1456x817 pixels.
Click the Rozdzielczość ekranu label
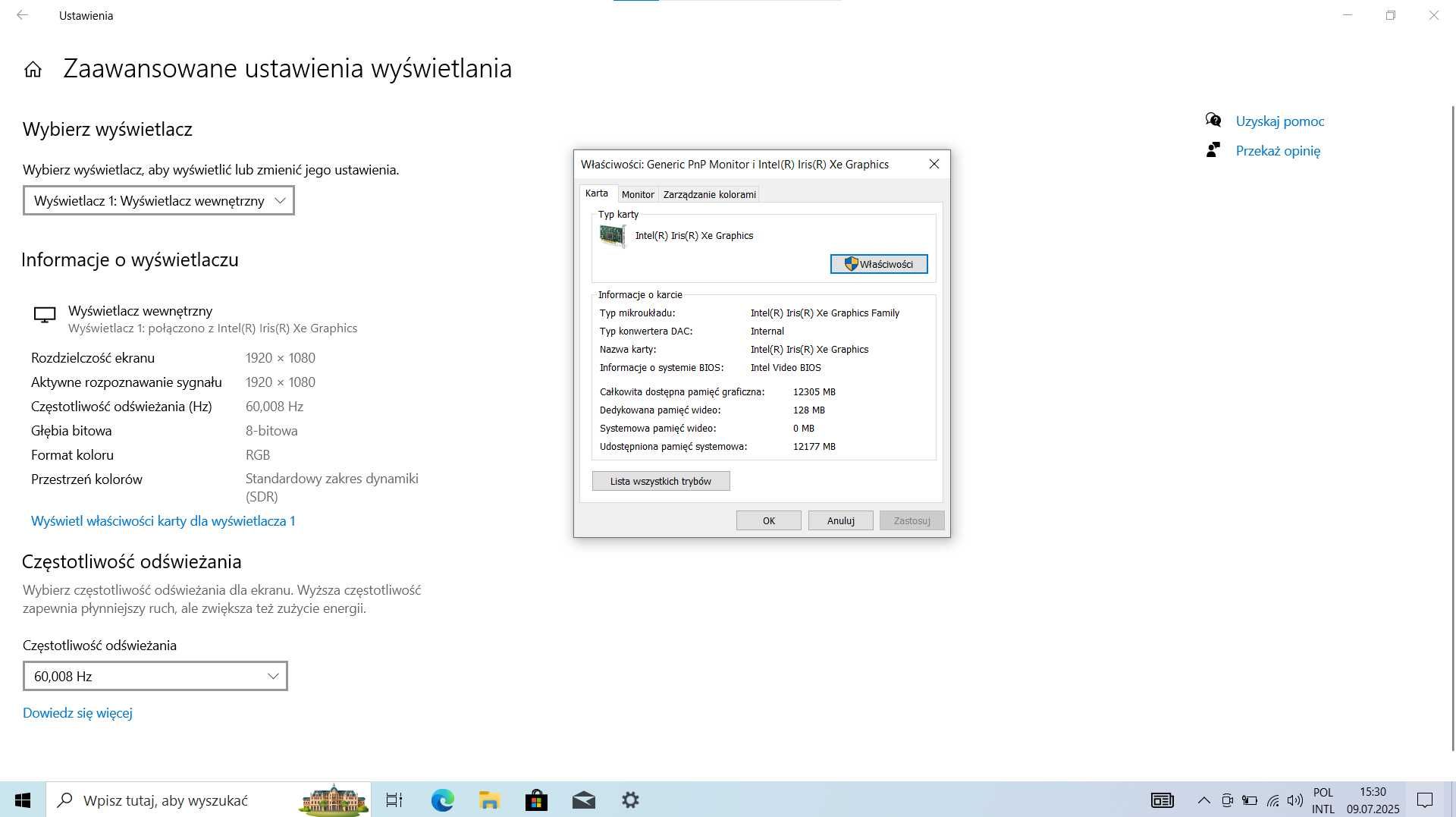(93, 358)
